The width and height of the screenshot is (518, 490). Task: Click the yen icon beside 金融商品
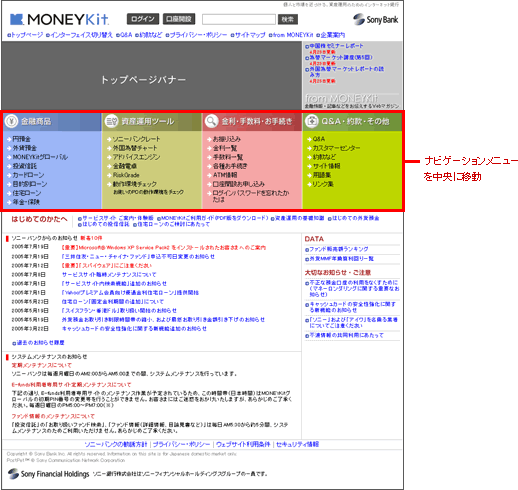point(11,121)
